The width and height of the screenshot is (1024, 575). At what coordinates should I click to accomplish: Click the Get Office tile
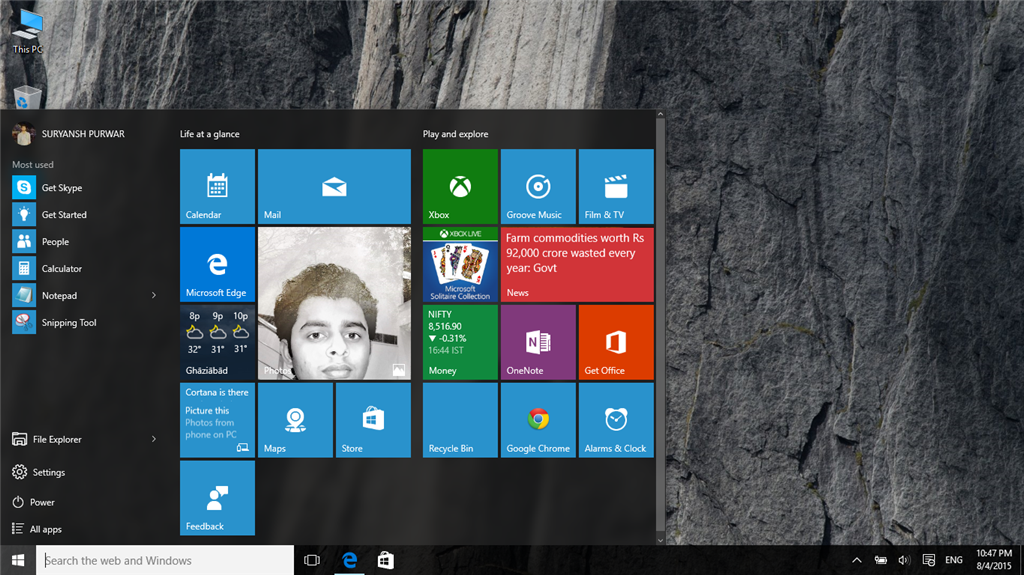tap(616, 342)
